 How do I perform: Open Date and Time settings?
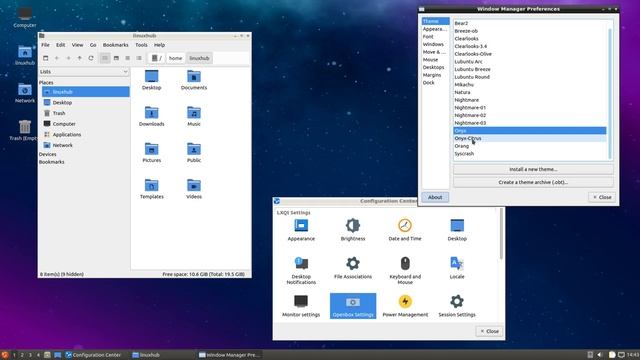405,230
